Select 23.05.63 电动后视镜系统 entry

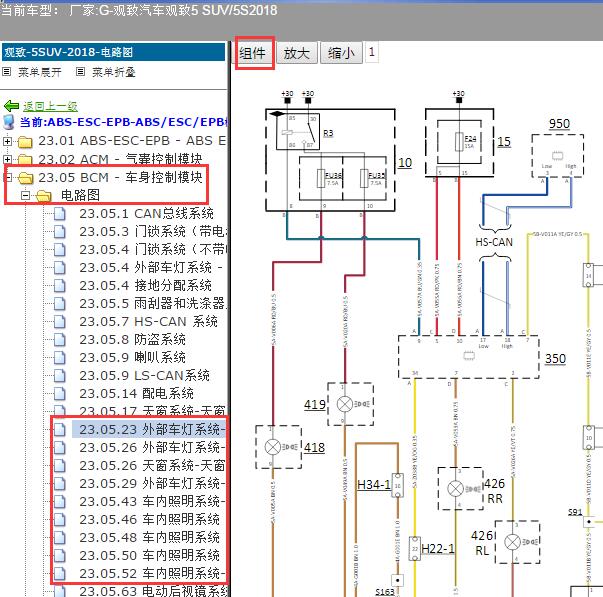[154, 591]
